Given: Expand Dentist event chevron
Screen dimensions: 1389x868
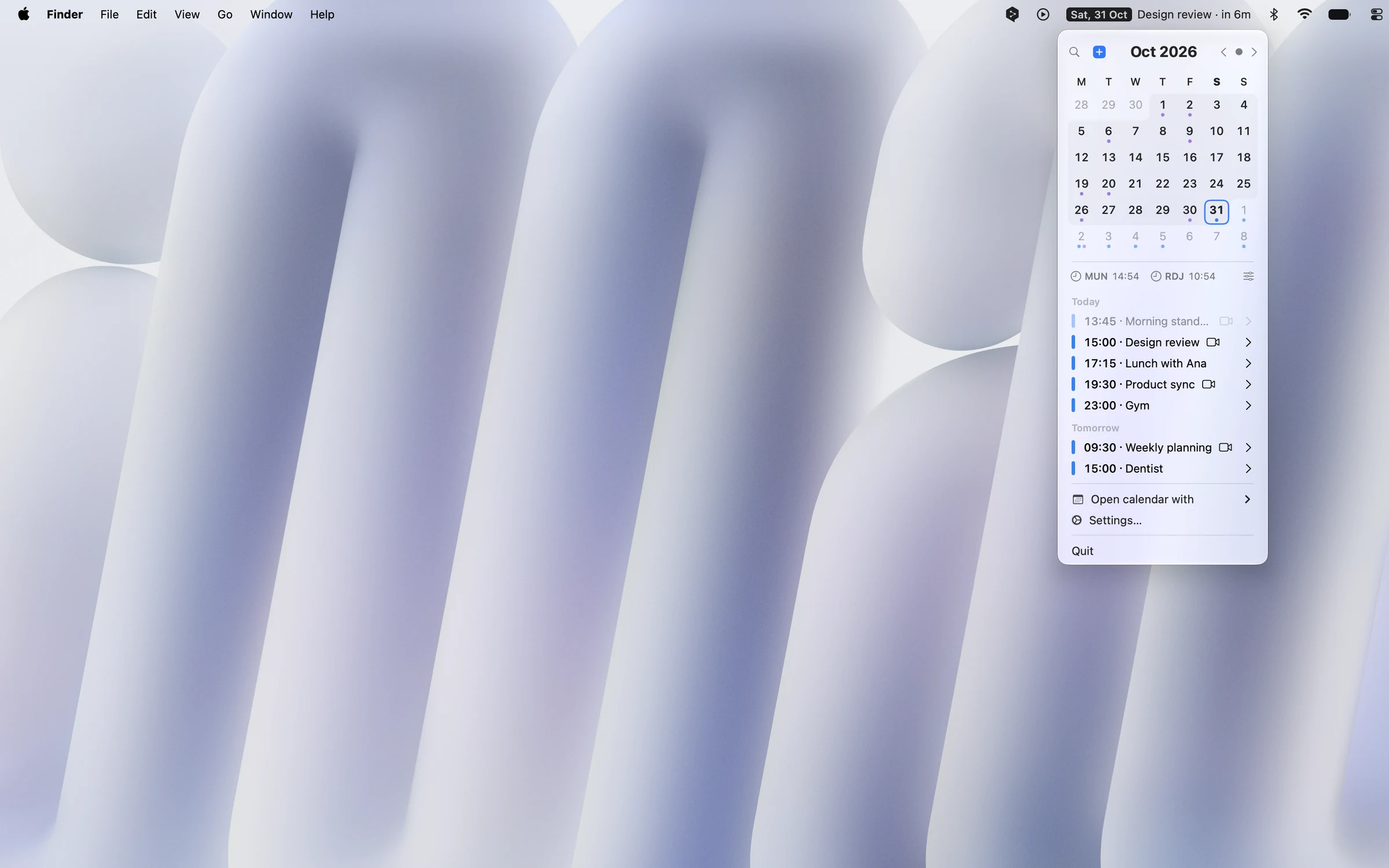Looking at the screenshot, I should pos(1248,469).
